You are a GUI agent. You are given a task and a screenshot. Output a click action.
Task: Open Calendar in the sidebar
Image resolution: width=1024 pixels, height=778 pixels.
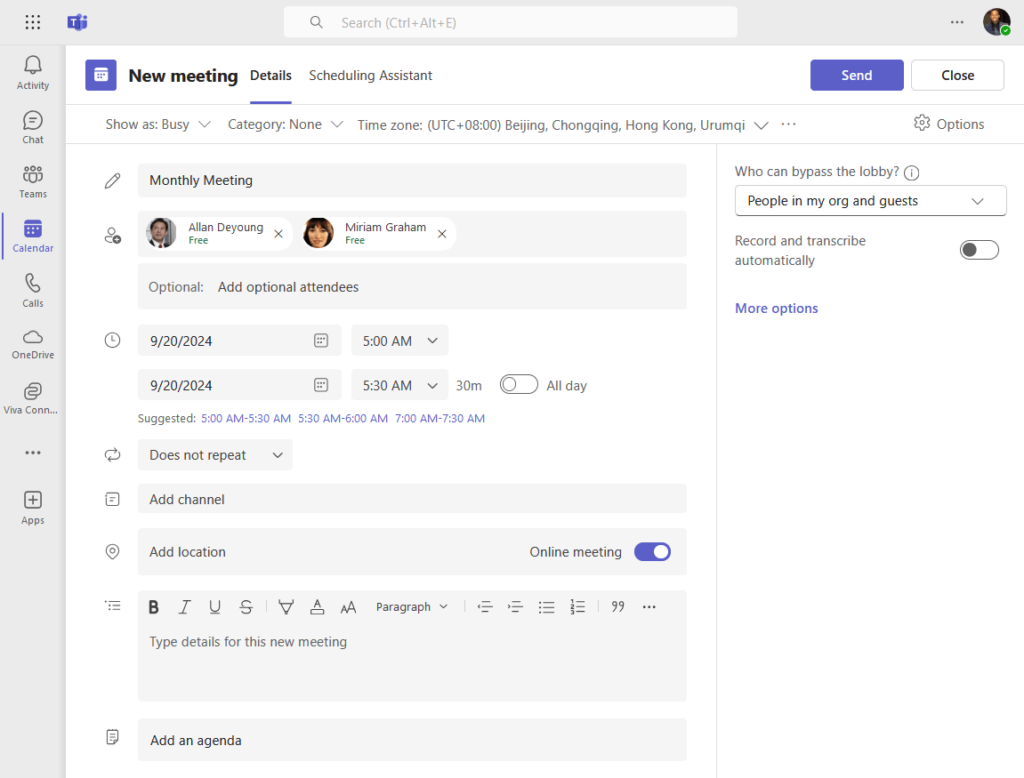[x=33, y=236]
